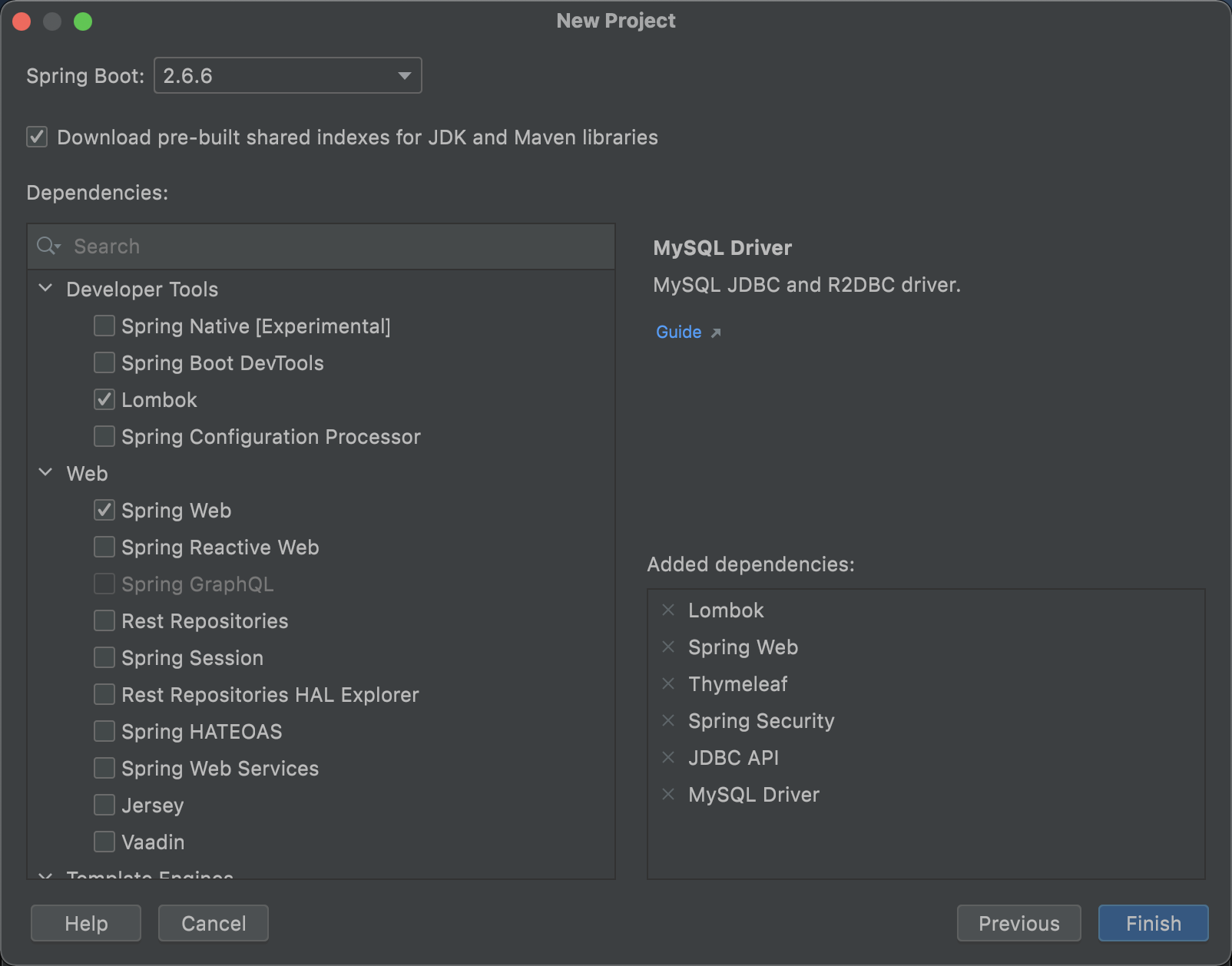Image resolution: width=1232 pixels, height=966 pixels.
Task: Collapse the Template Engines group
Action: coord(46,875)
